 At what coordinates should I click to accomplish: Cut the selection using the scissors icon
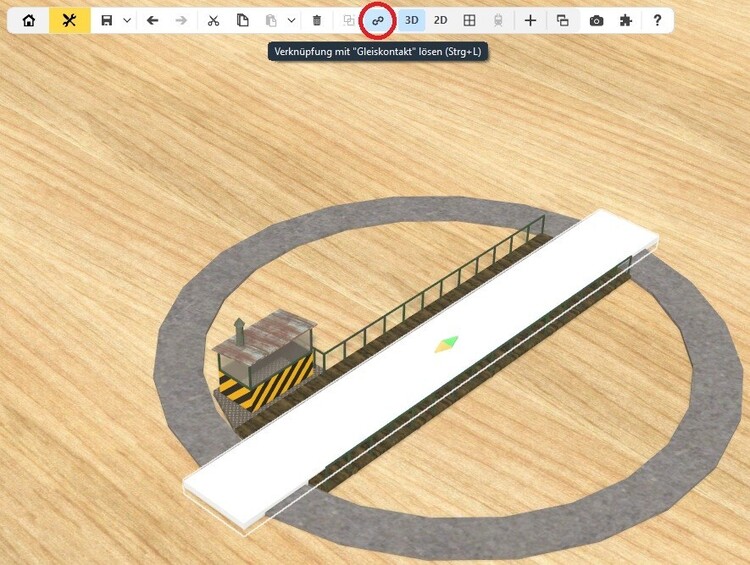[213, 21]
